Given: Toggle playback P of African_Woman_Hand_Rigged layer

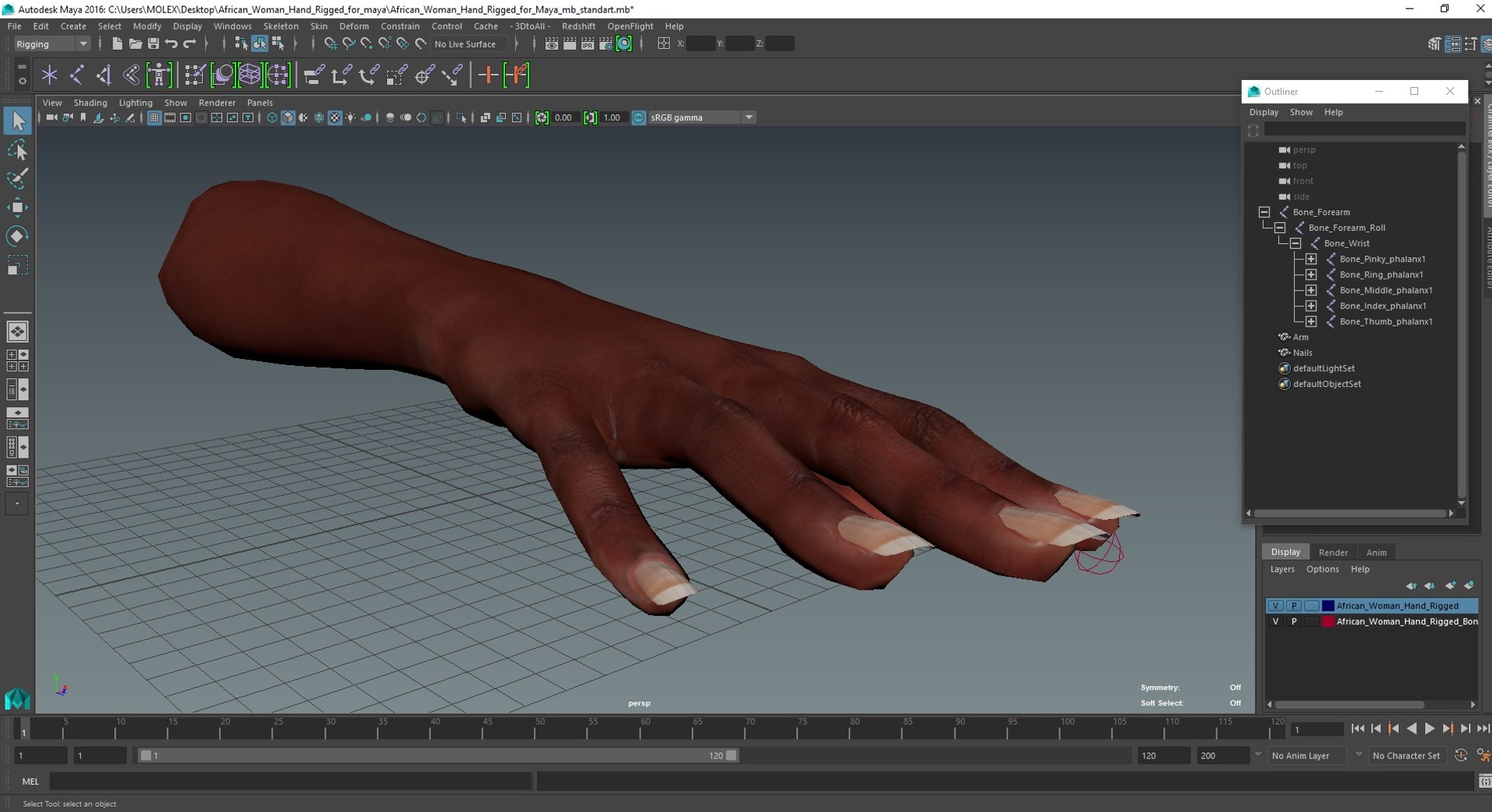Looking at the screenshot, I should click(1294, 606).
